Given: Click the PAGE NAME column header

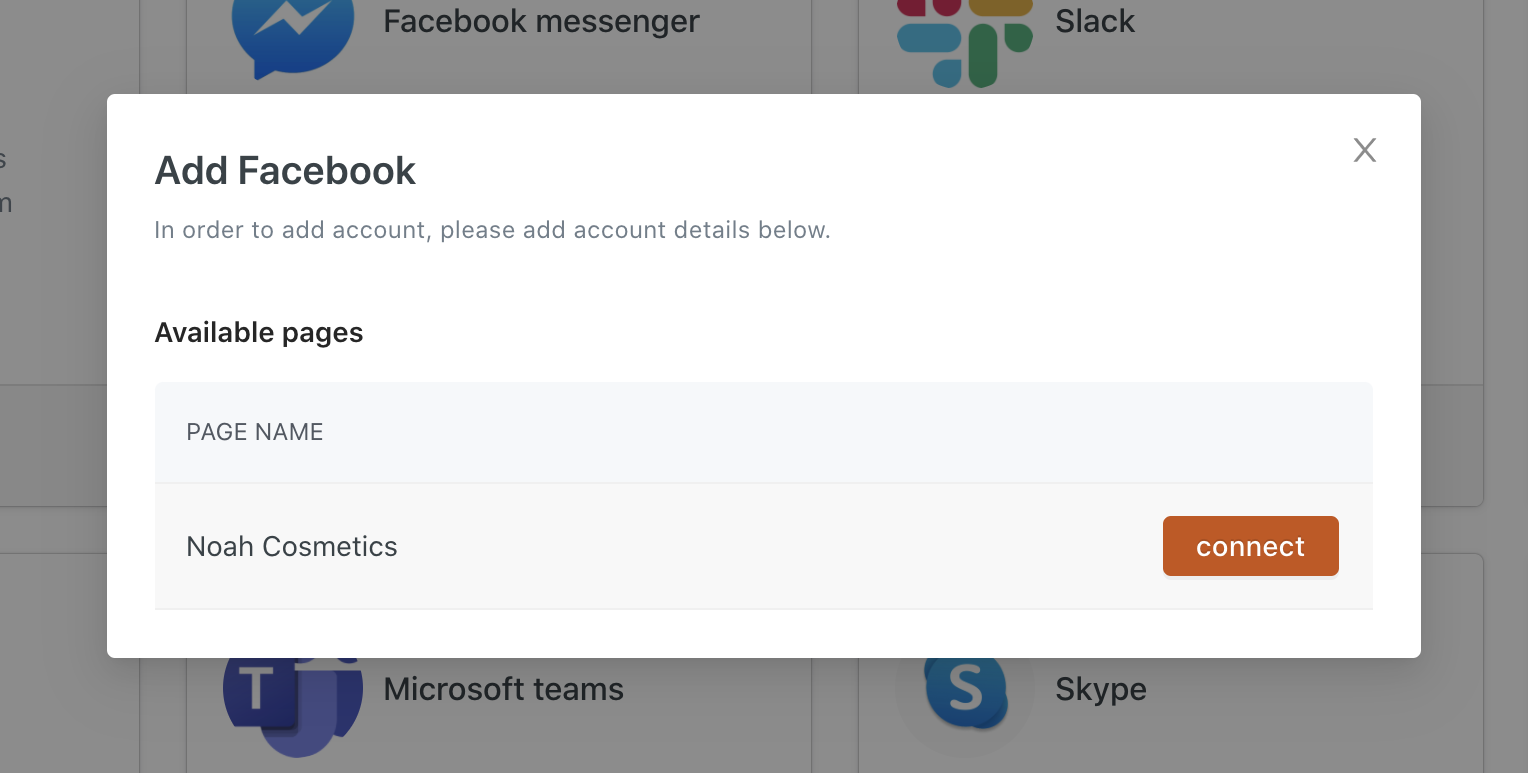Looking at the screenshot, I should (255, 432).
